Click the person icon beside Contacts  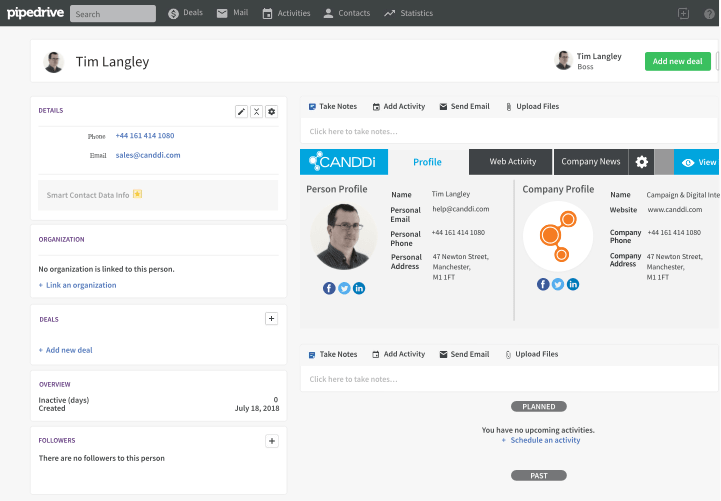tap(328, 13)
